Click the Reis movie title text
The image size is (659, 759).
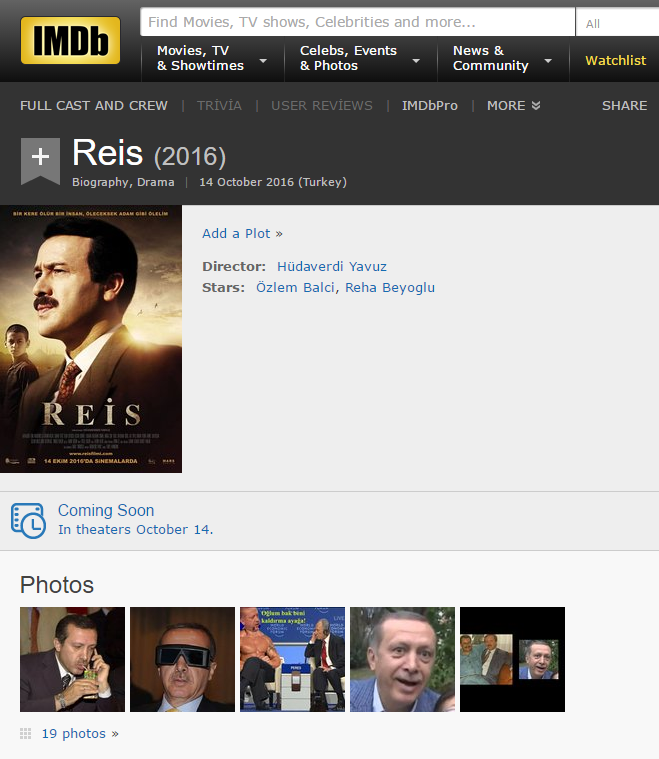click(107, 153)
